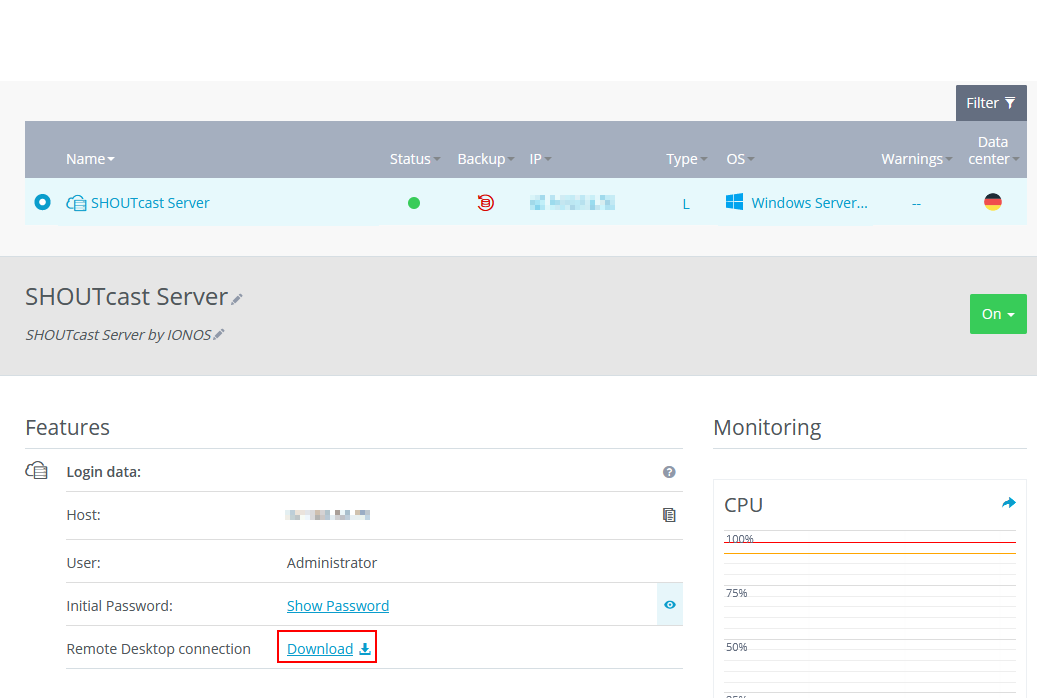The width and height of the screenshot is (1037, 698).
Task: Click the server cloud icon in table row
Action: coord(76,203)
